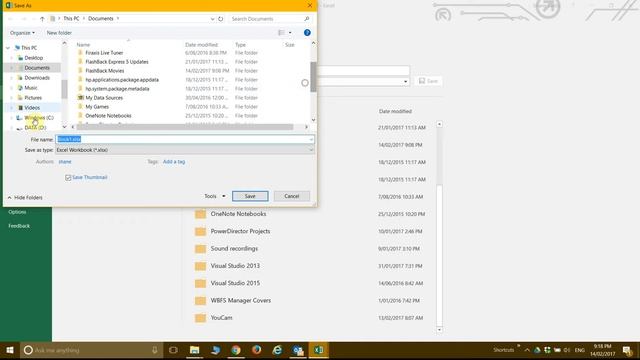Open the Organize dropdown menu

(x=22, y=33)
